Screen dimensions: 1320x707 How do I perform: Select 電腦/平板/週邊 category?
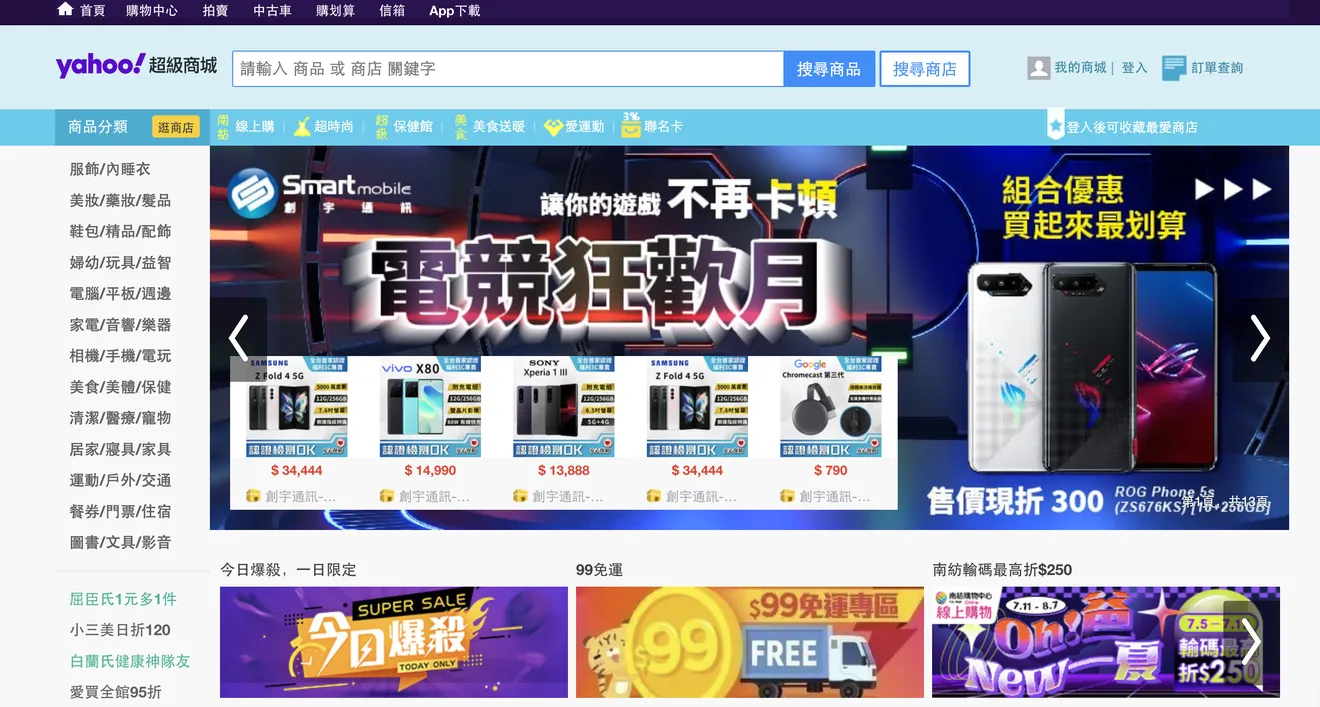tap(120, 293)
